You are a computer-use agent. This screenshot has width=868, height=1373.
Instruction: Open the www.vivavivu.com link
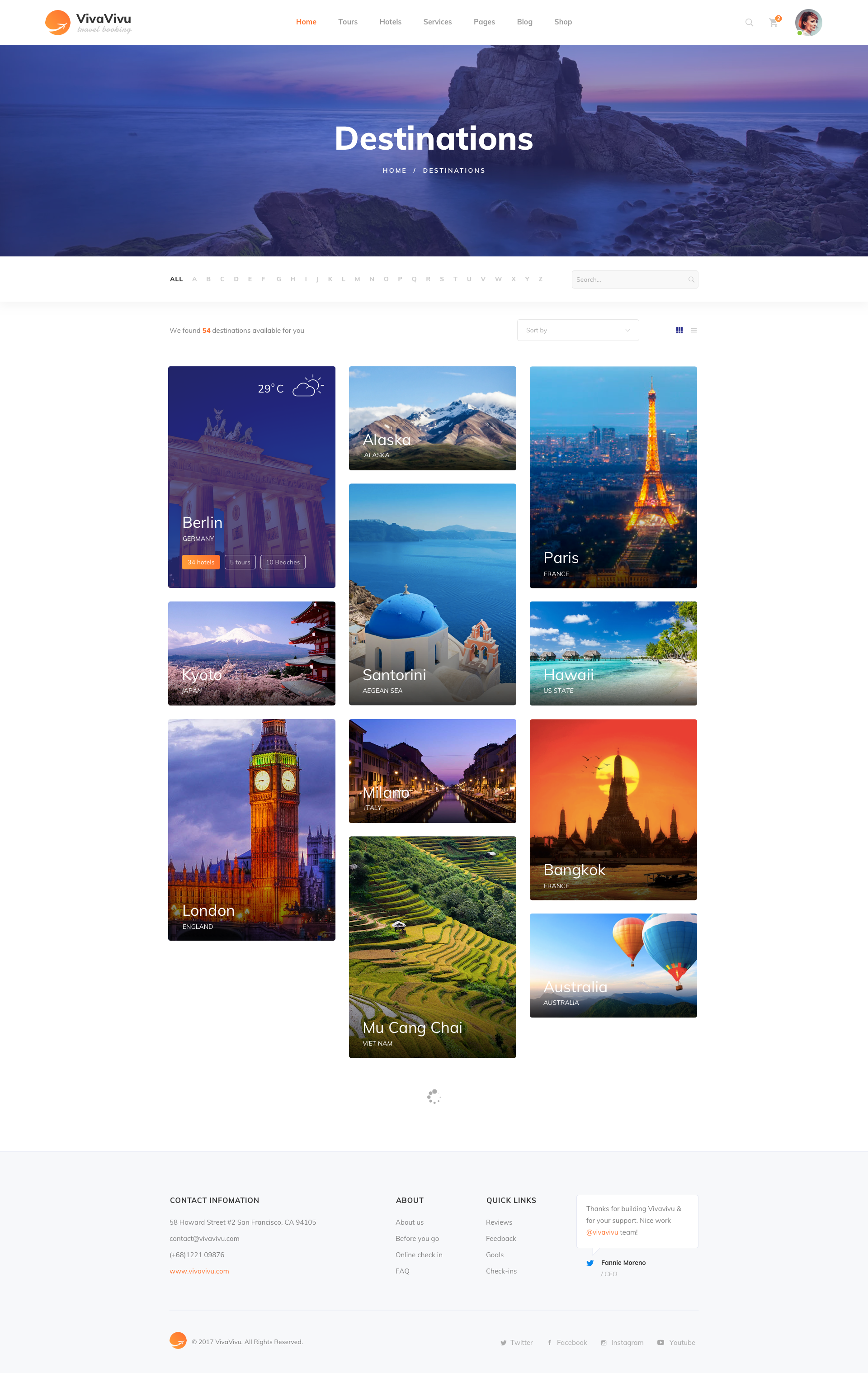pyautogui.click(x=199, y=1271)
